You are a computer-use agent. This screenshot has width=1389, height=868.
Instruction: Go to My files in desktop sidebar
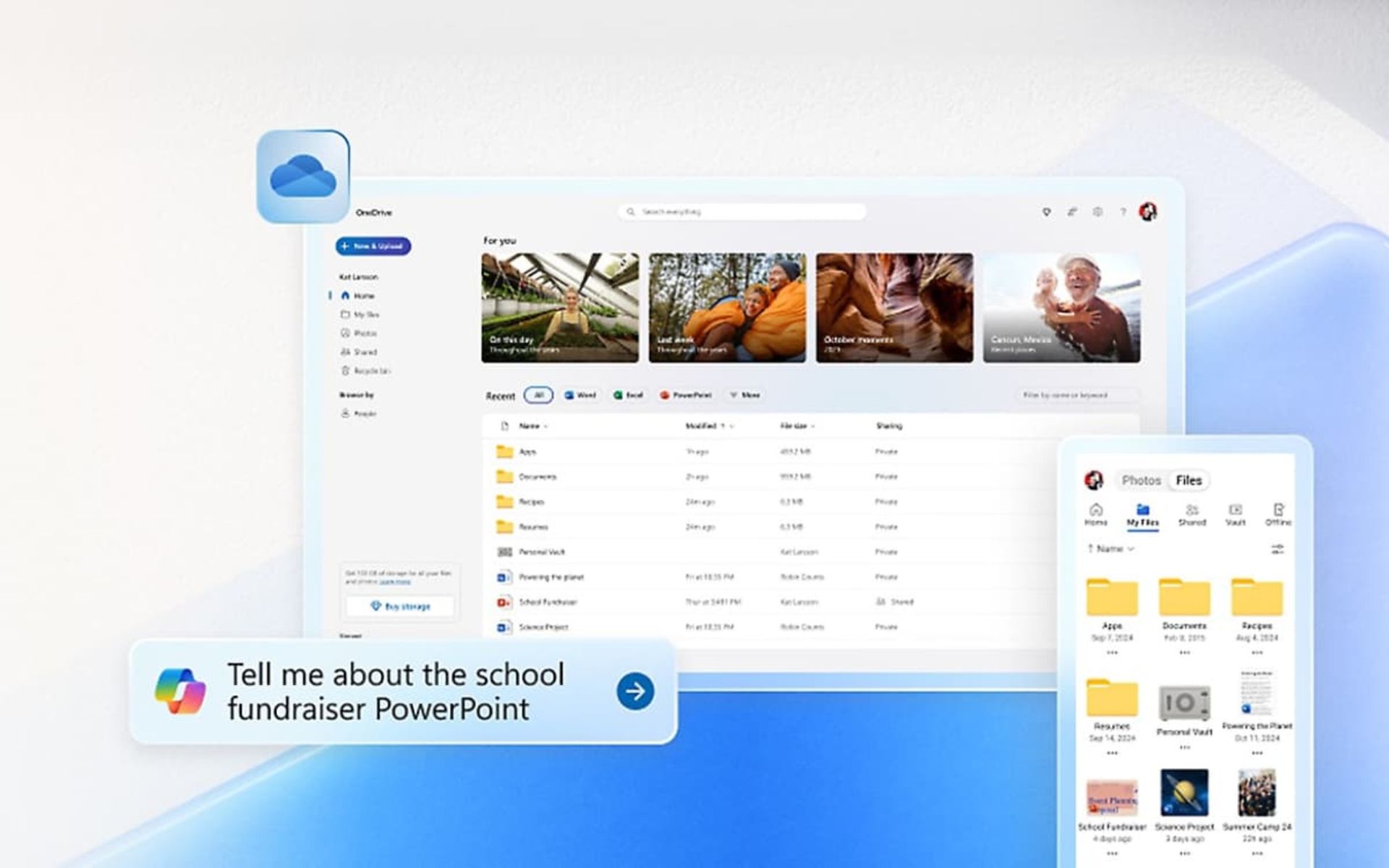click(x=360, y=315)
